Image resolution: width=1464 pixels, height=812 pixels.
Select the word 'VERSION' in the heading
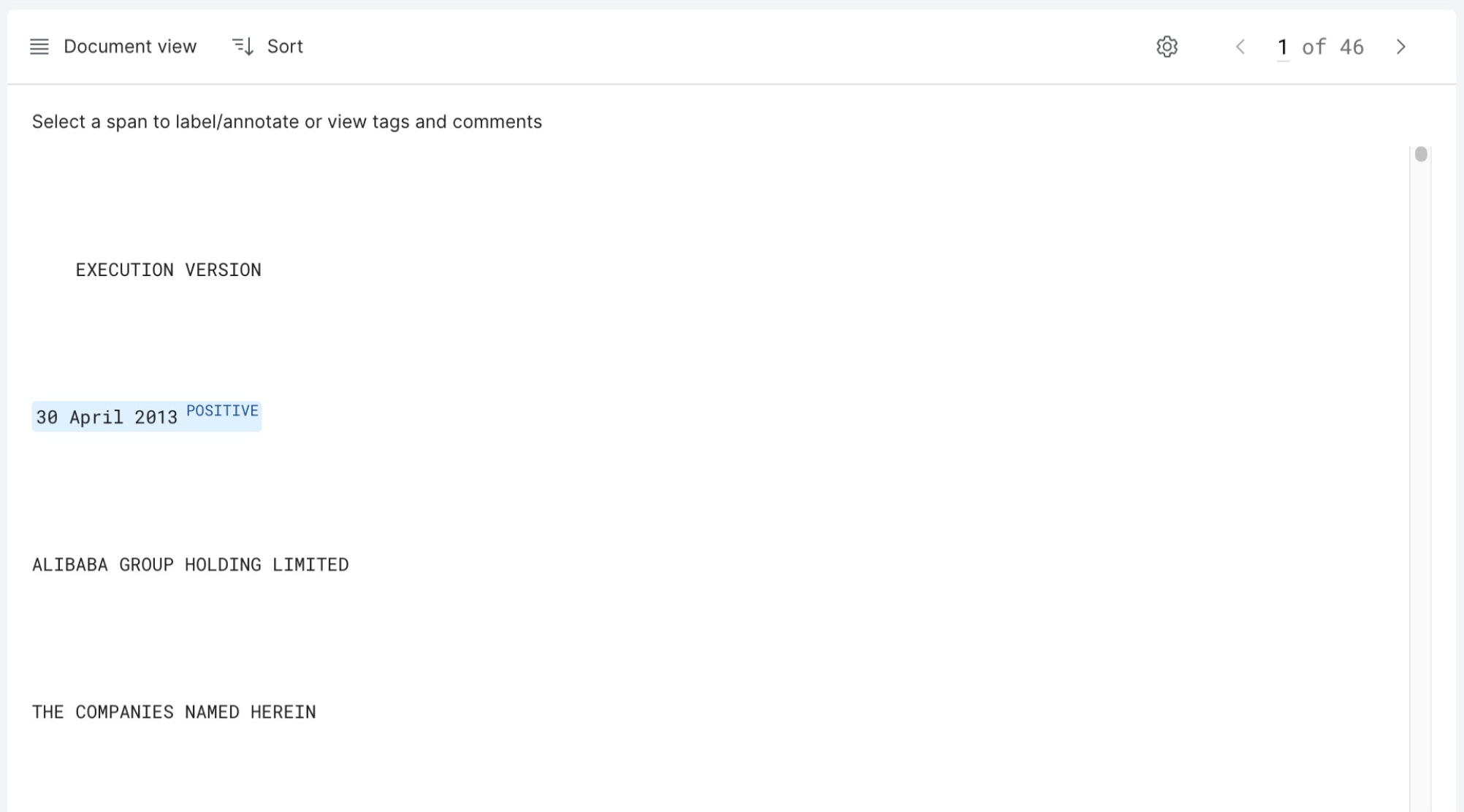(223, 270)
